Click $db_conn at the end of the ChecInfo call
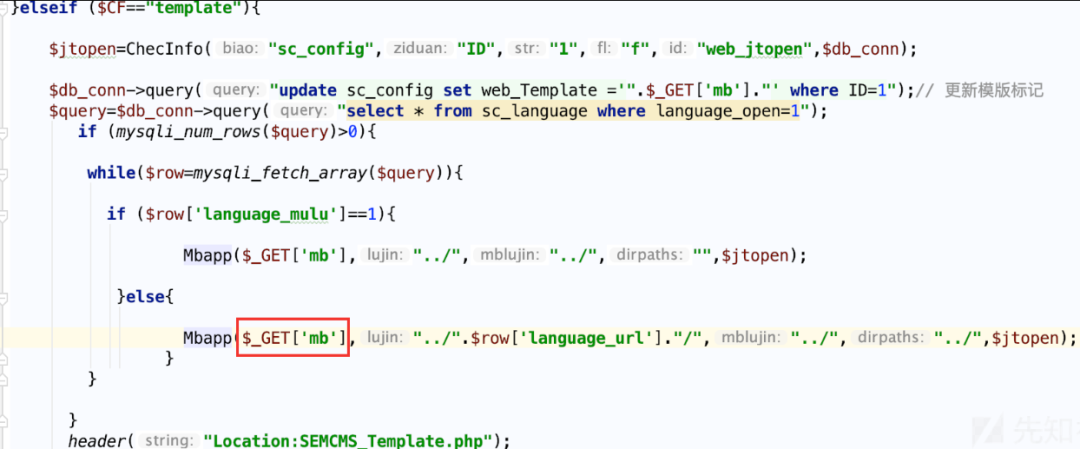The height and width of the screenshot is (449, 1080). coord(862,49)
